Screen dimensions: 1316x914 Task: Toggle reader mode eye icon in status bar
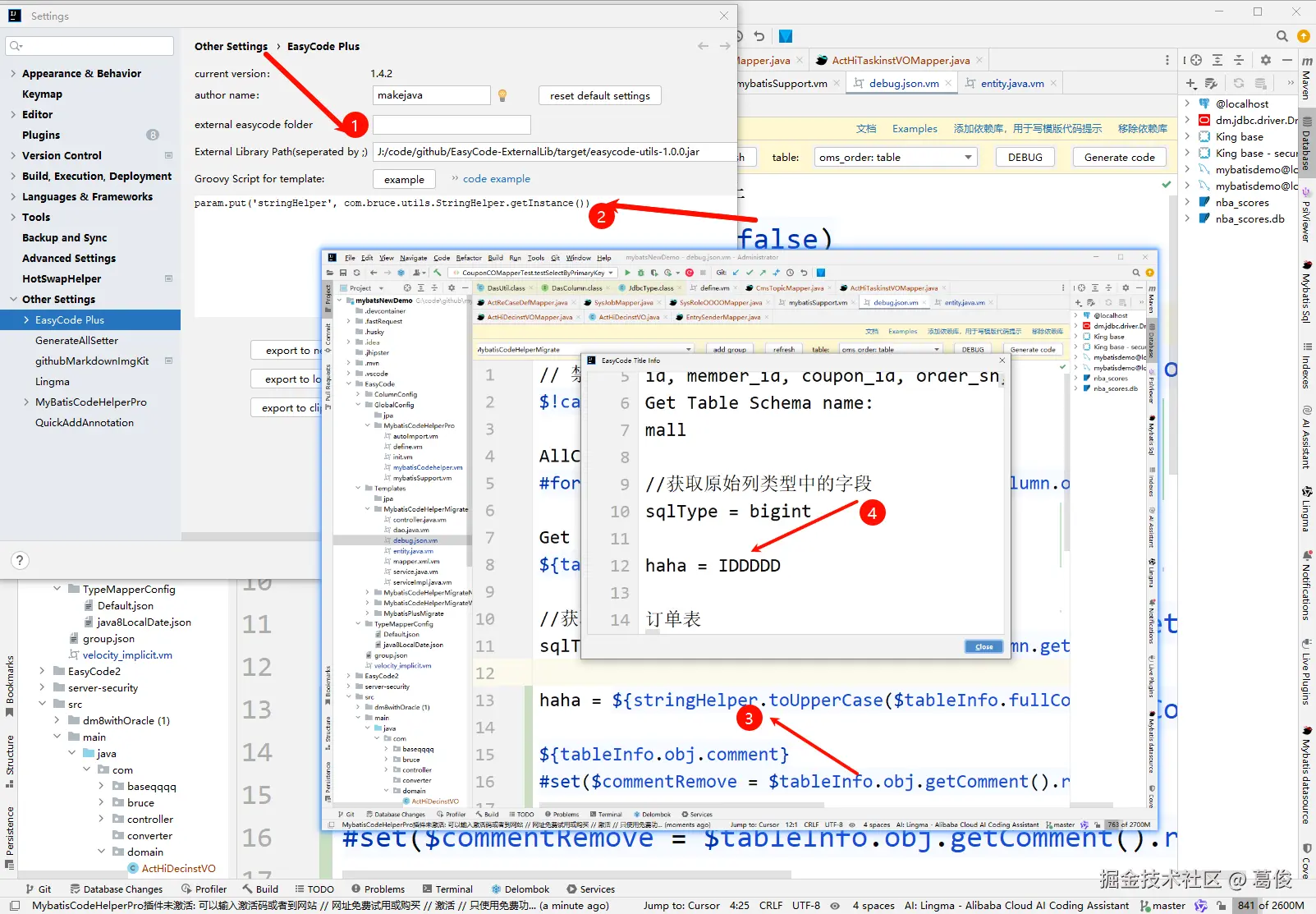click(x=835, y=906)
